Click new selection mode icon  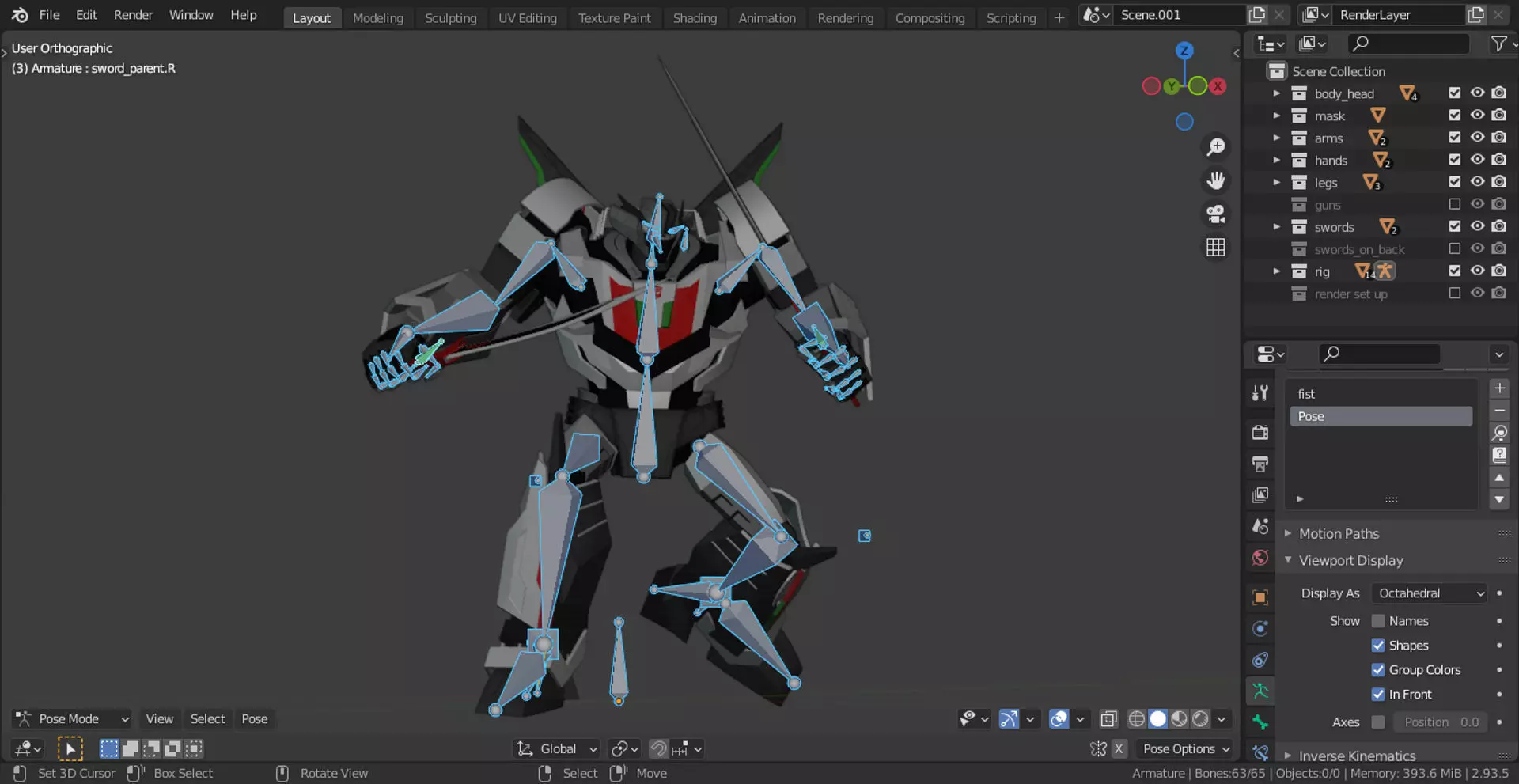(108, 748)
